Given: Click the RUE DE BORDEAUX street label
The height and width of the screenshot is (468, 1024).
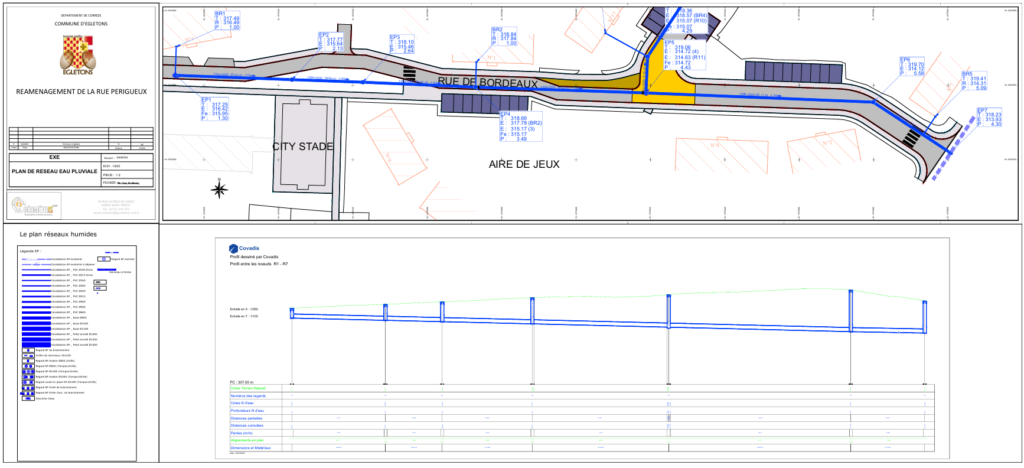Looking at the screenshot, I should [488, 84].
